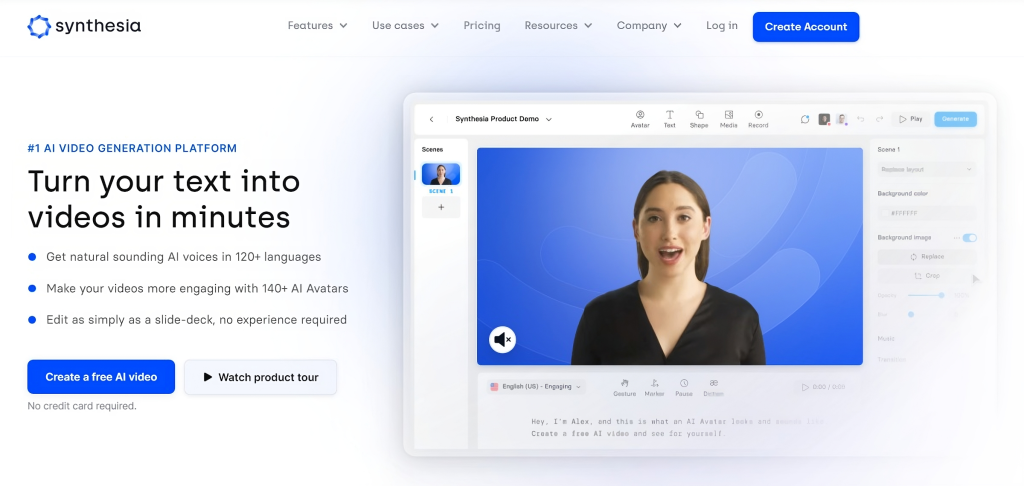Open the English (US) voice dropdown

535,386
